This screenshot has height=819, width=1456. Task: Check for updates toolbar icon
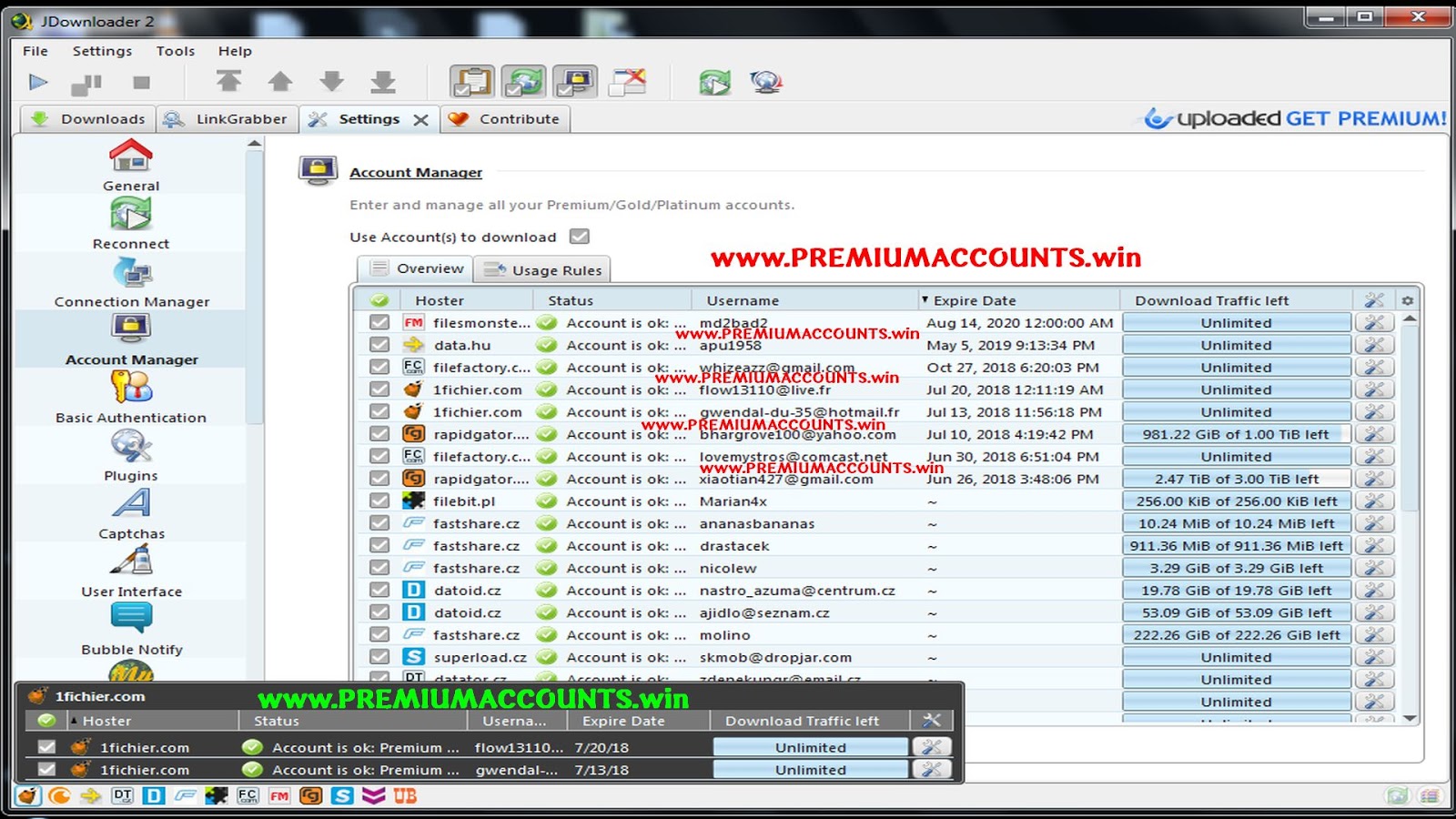coord(766,83)
